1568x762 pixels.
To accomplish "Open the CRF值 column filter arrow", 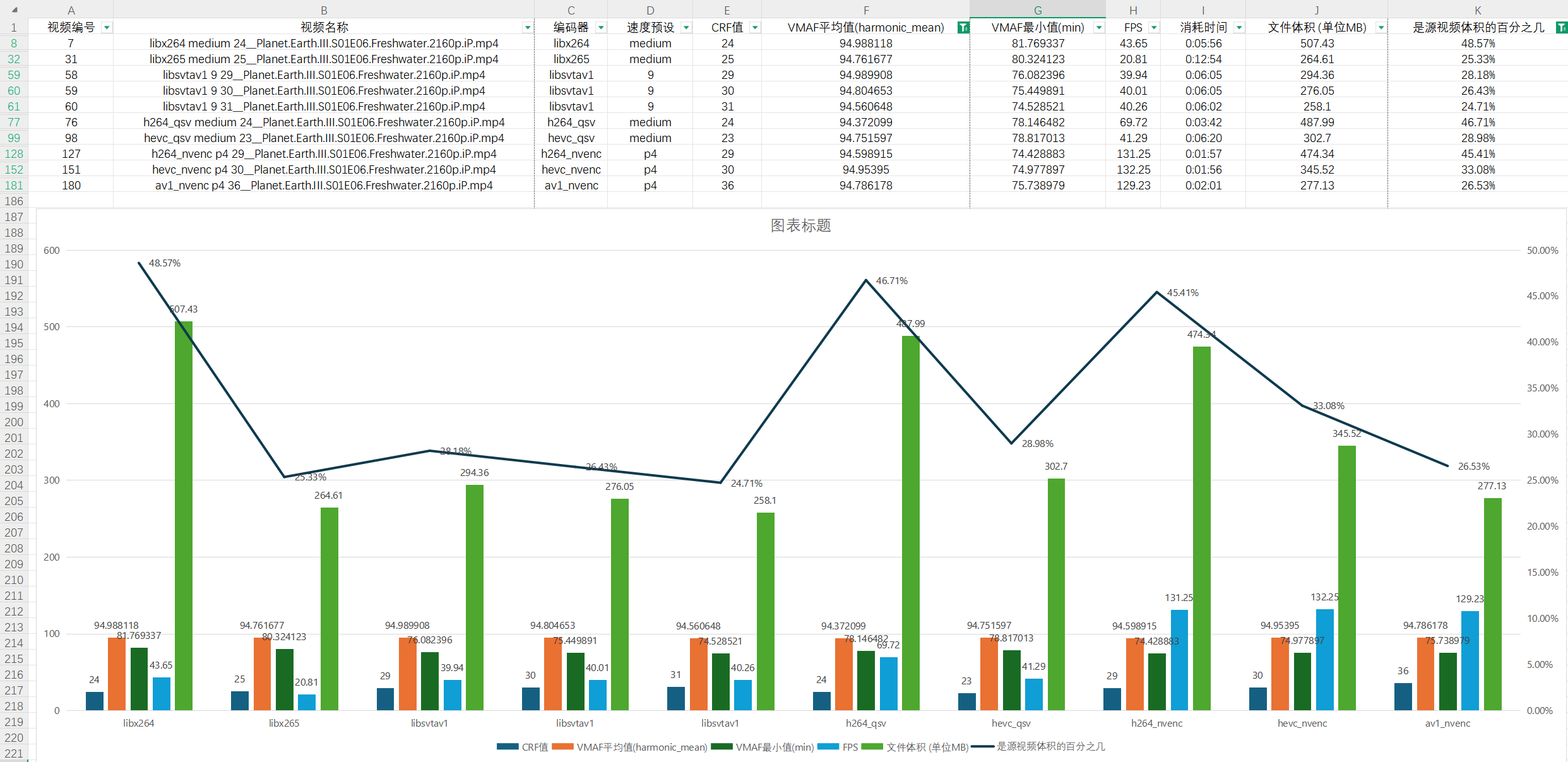I will [x=755, y=27].
